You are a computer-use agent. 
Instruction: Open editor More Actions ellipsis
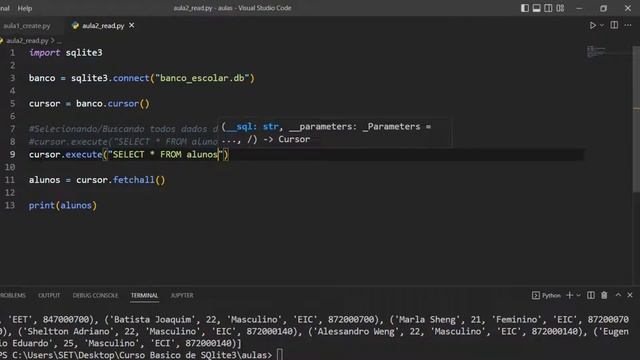(x=628, y=25)
